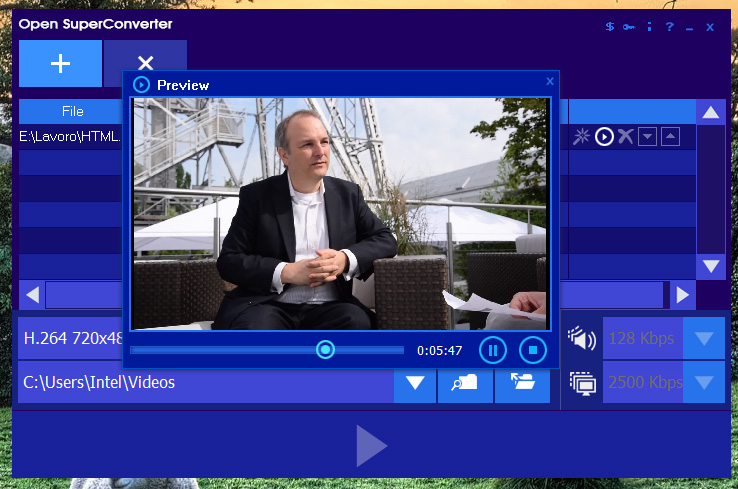Image resolution: width=738 pixels, height=489 pixels.
Task: Close the Preview window
Action: point(550,81)
